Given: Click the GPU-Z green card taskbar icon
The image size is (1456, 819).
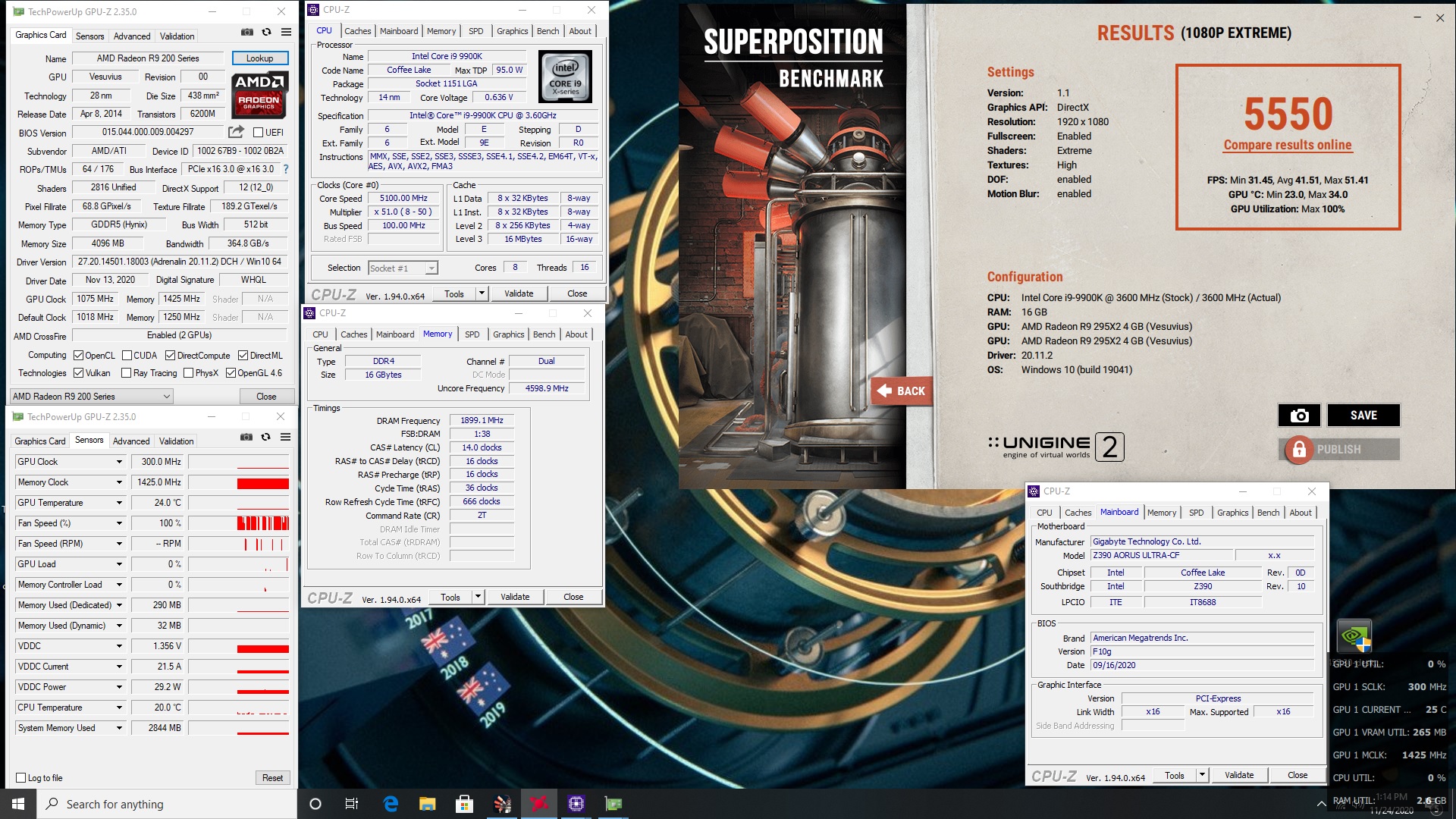Looking at the screenshot, I should click(x=613, y=804).
